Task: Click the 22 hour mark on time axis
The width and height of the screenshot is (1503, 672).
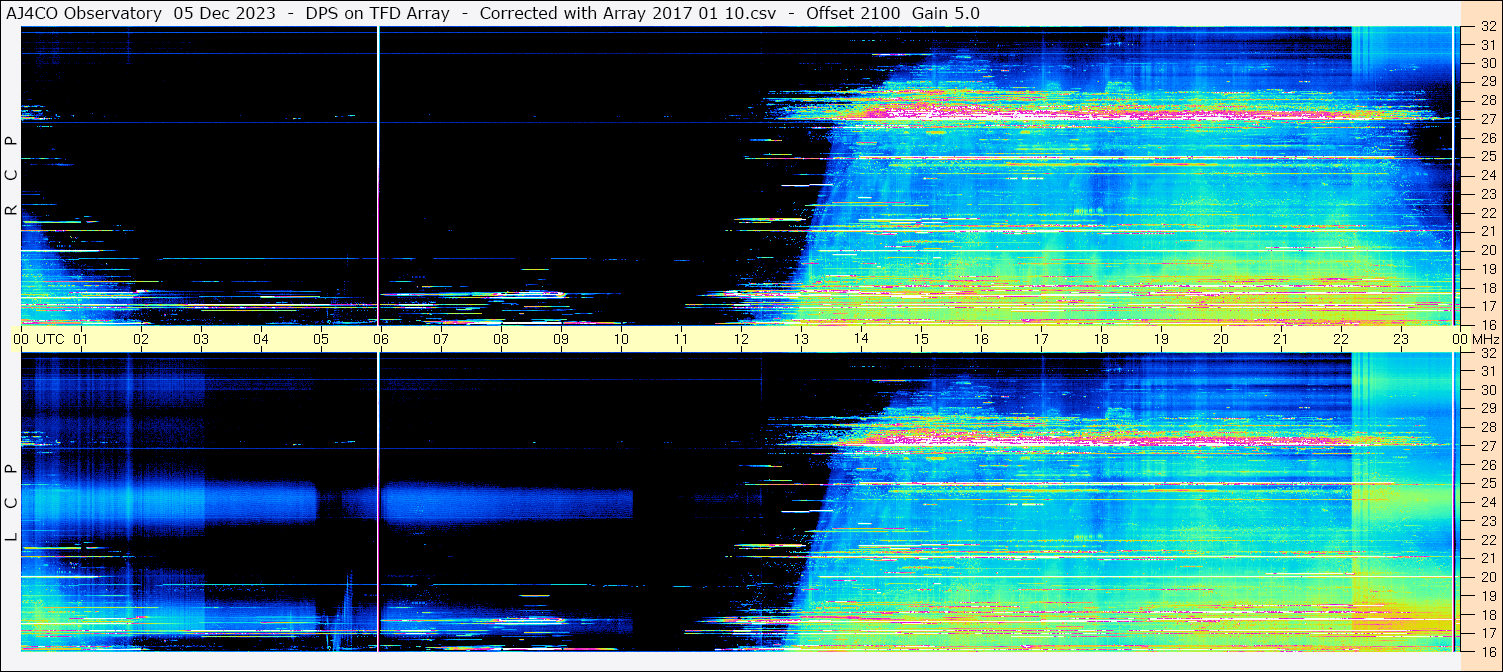Action: coord(1341,339)
